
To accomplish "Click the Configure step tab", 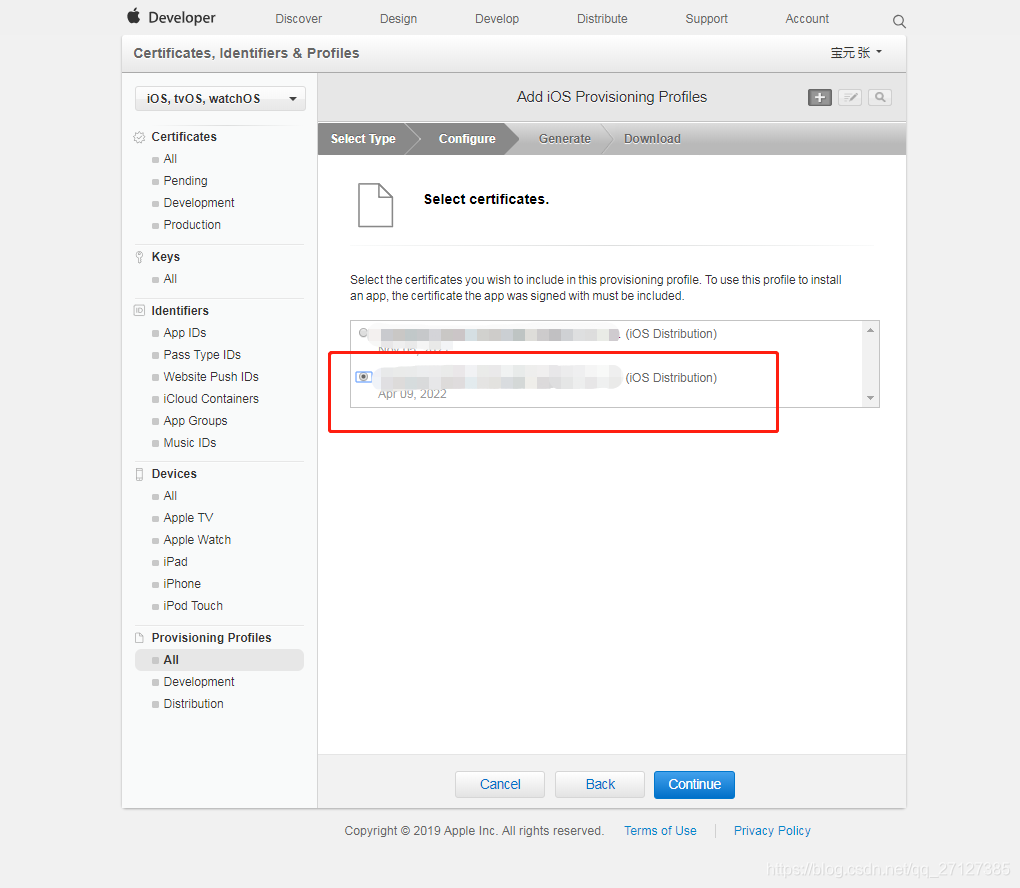I will (467, 139).
